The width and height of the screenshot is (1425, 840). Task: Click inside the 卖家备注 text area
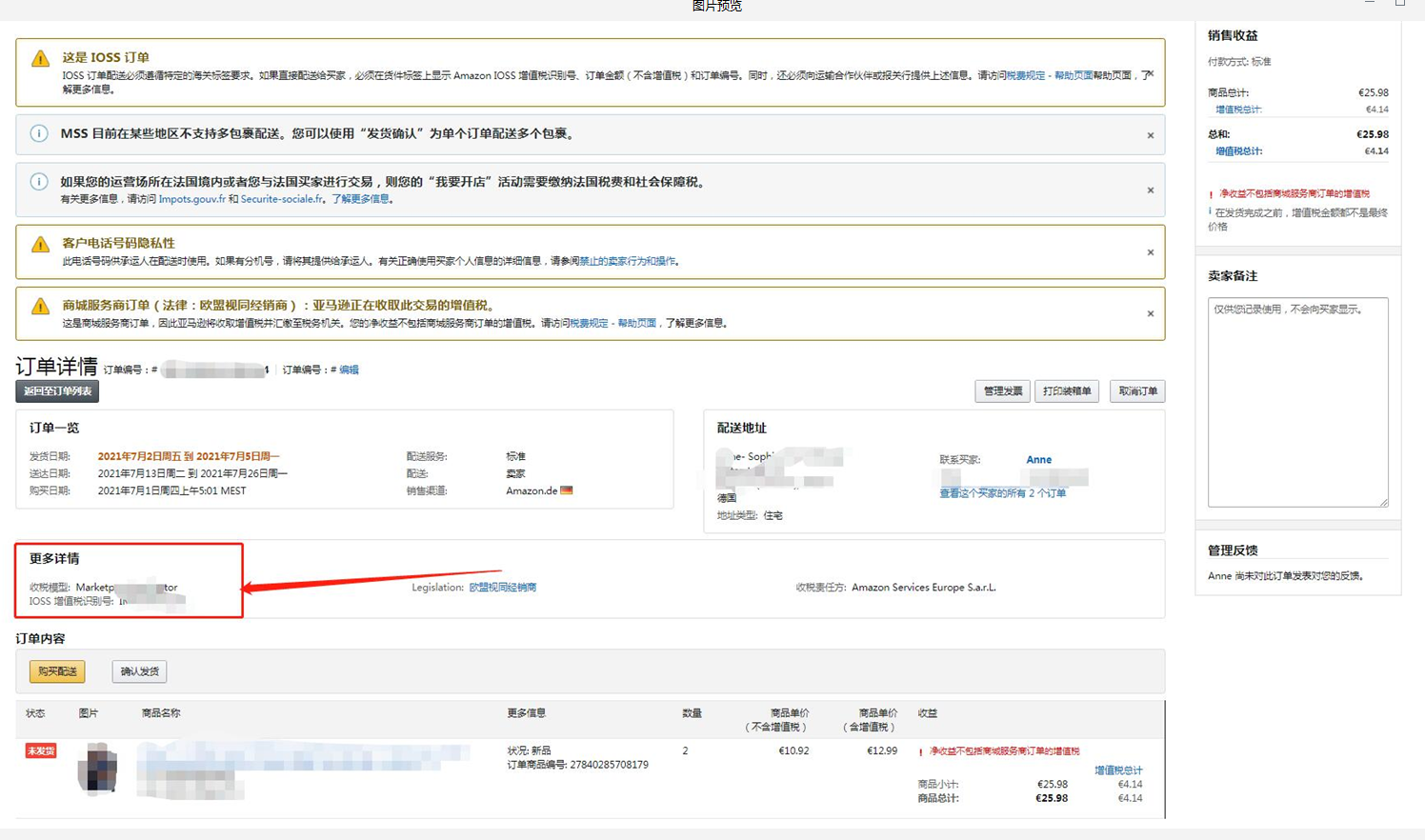1298,402
